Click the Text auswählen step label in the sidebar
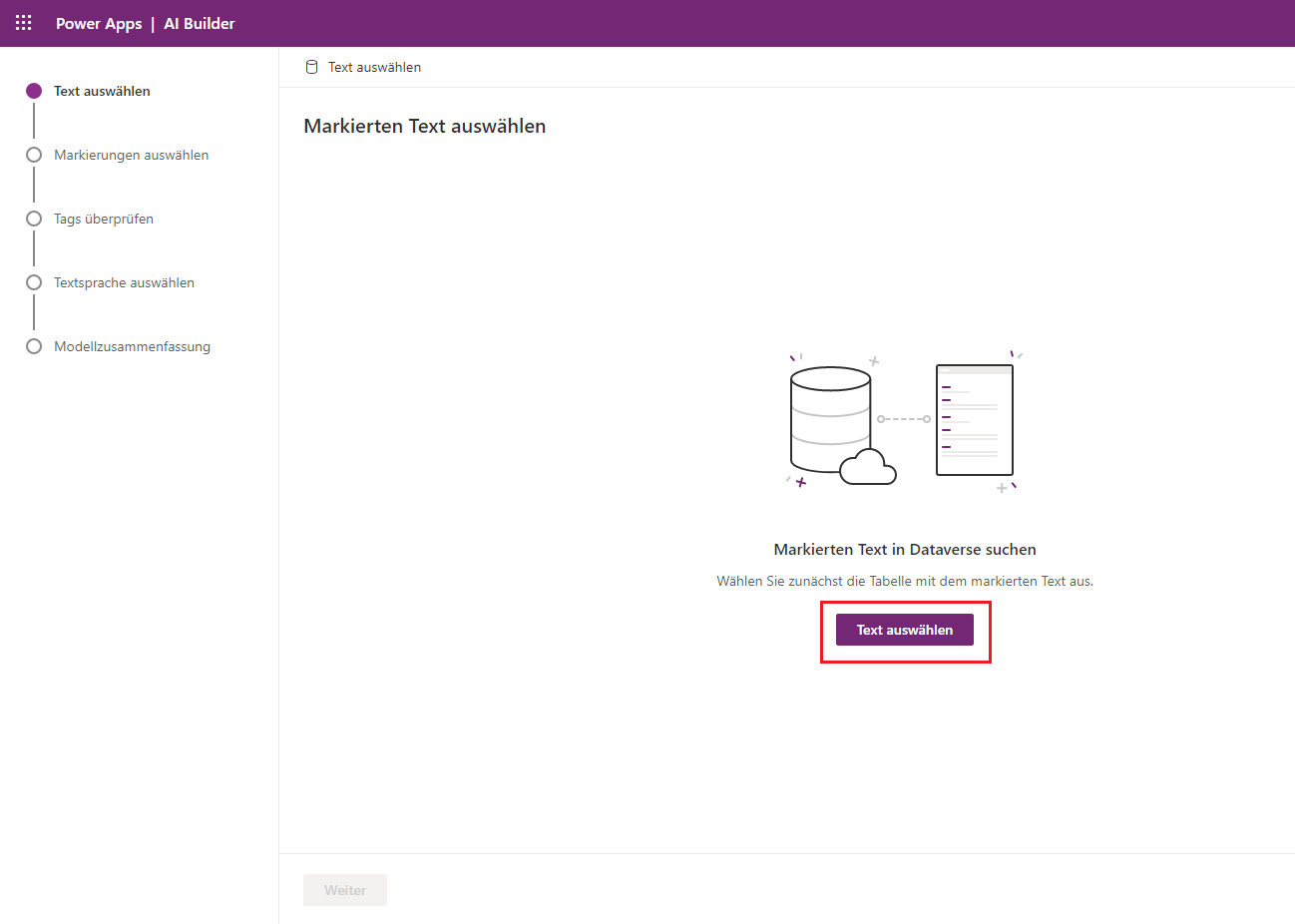This screenshot has height=924, width=1295. (102, 91)
